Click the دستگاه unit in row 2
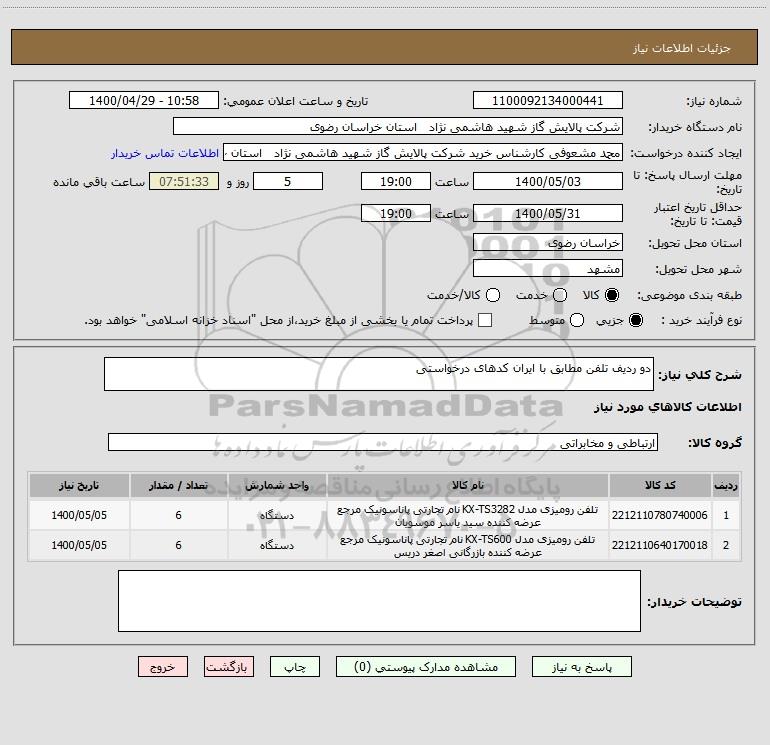This screenshot has height=745, width=770. [x=276, y=546]
